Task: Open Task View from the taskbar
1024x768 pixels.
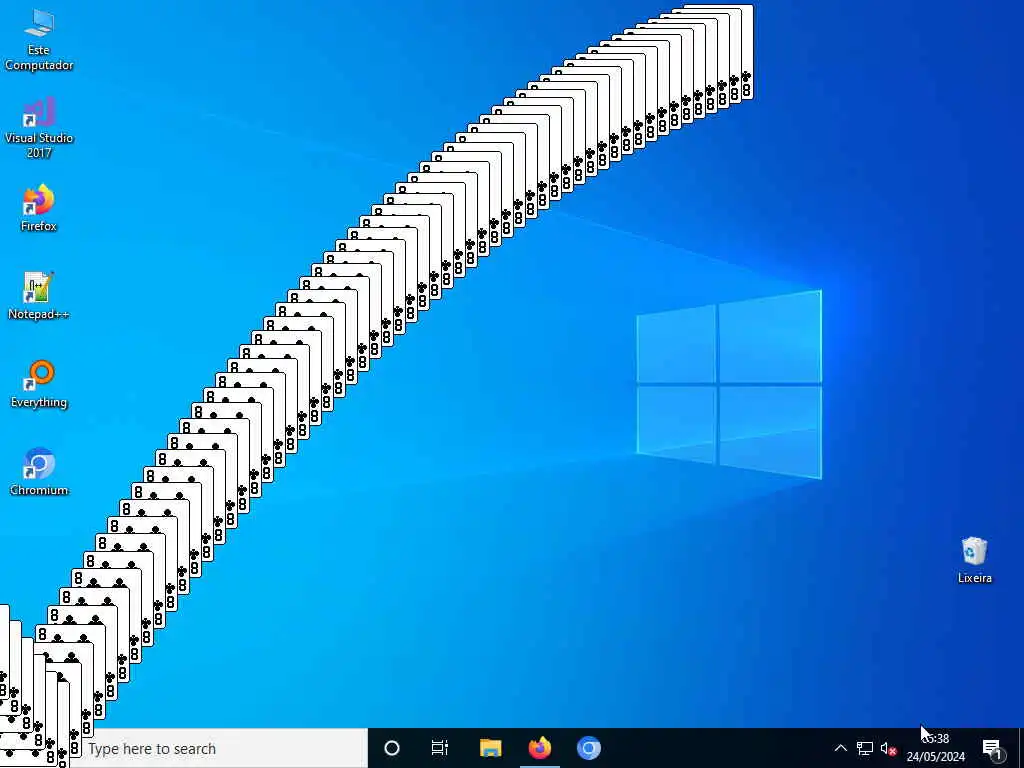Action: click(x=440, y=748)
